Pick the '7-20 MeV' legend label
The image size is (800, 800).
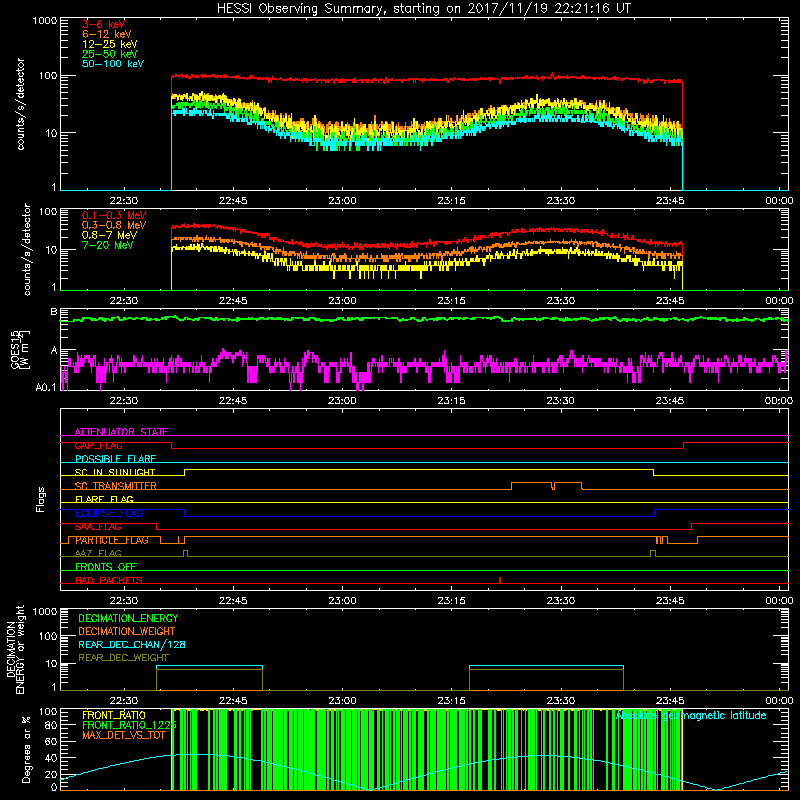pyautogui.click(x=108, y=245)
